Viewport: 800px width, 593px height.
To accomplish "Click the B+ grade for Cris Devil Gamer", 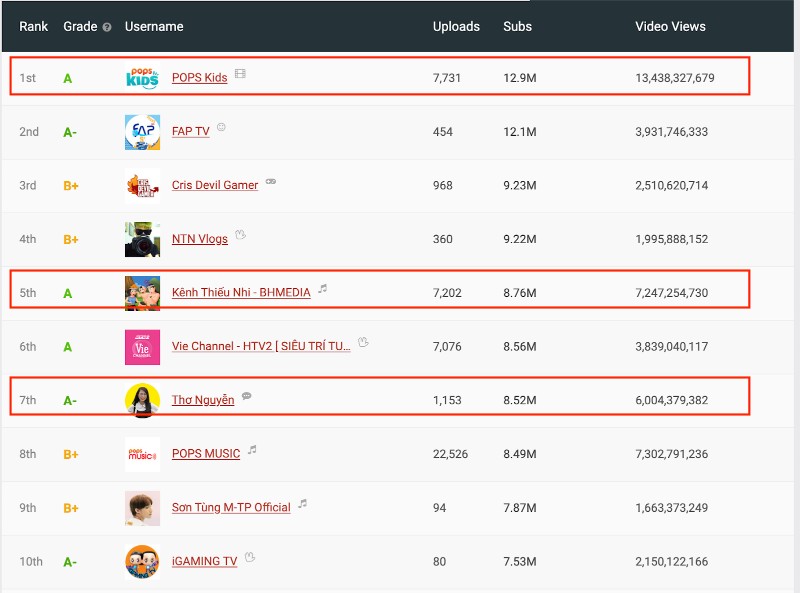I will coord(71,186).
